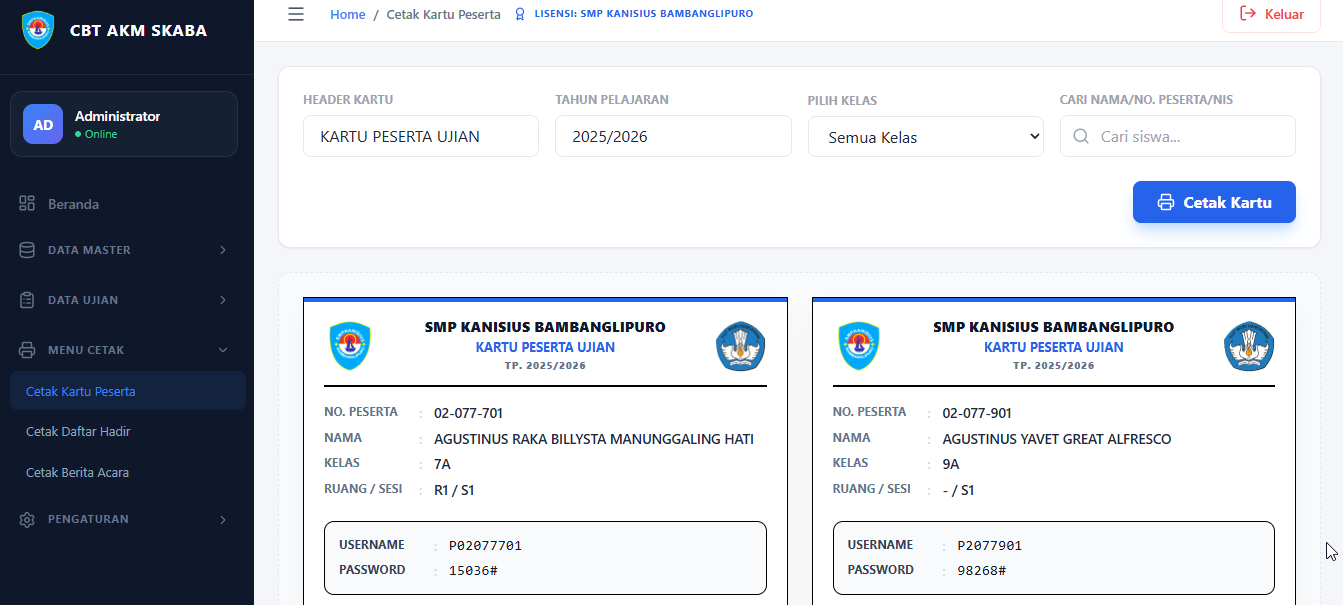Expand the Data Master chevron
The height and width of the screenshot is (605, 1343).
click(x=222, y=250)
